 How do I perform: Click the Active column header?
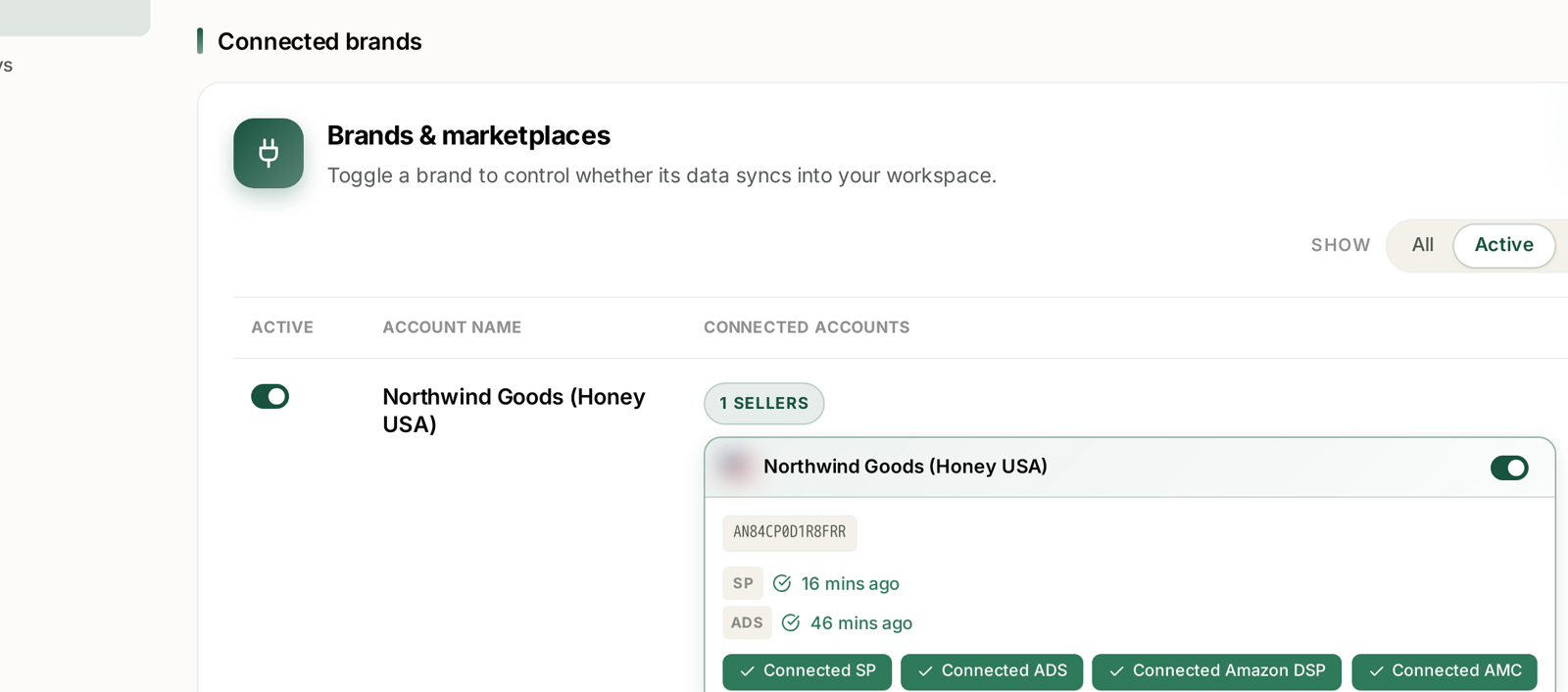(282, 327)
